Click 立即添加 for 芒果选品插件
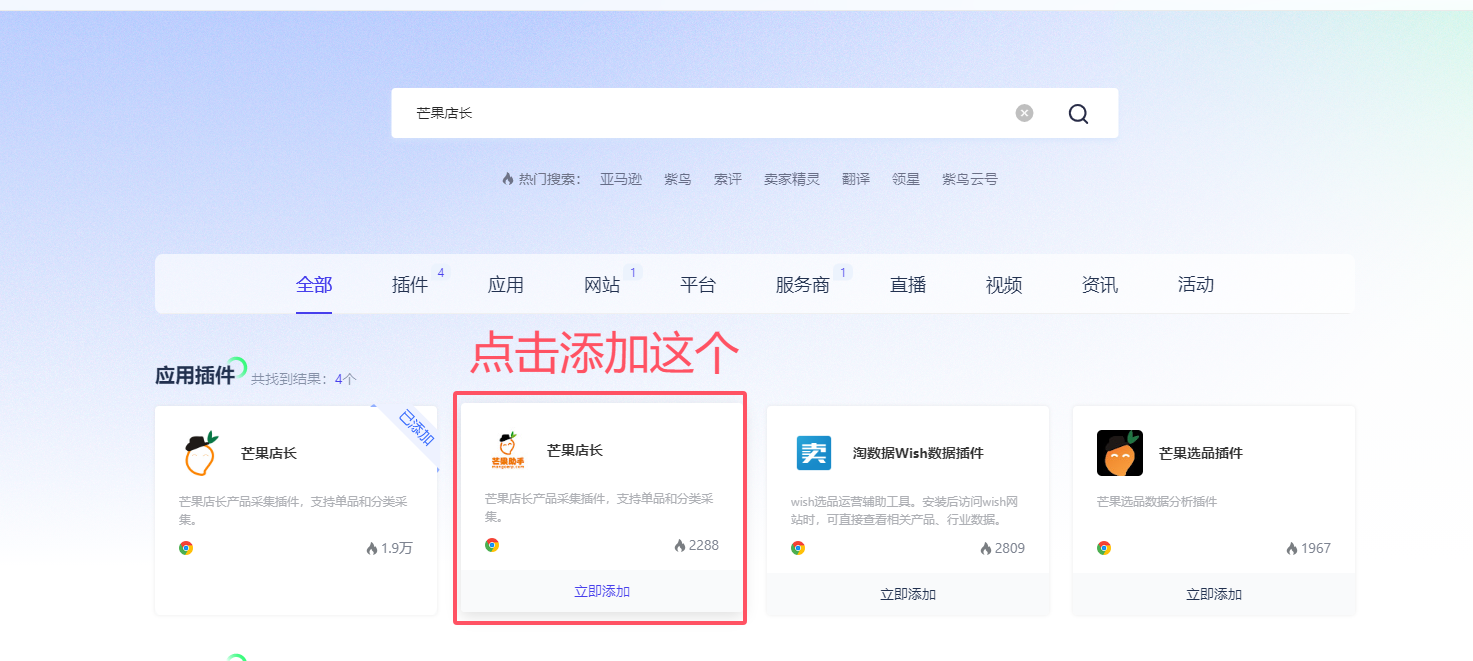1473x661 pixels. tap(1214, 594)
